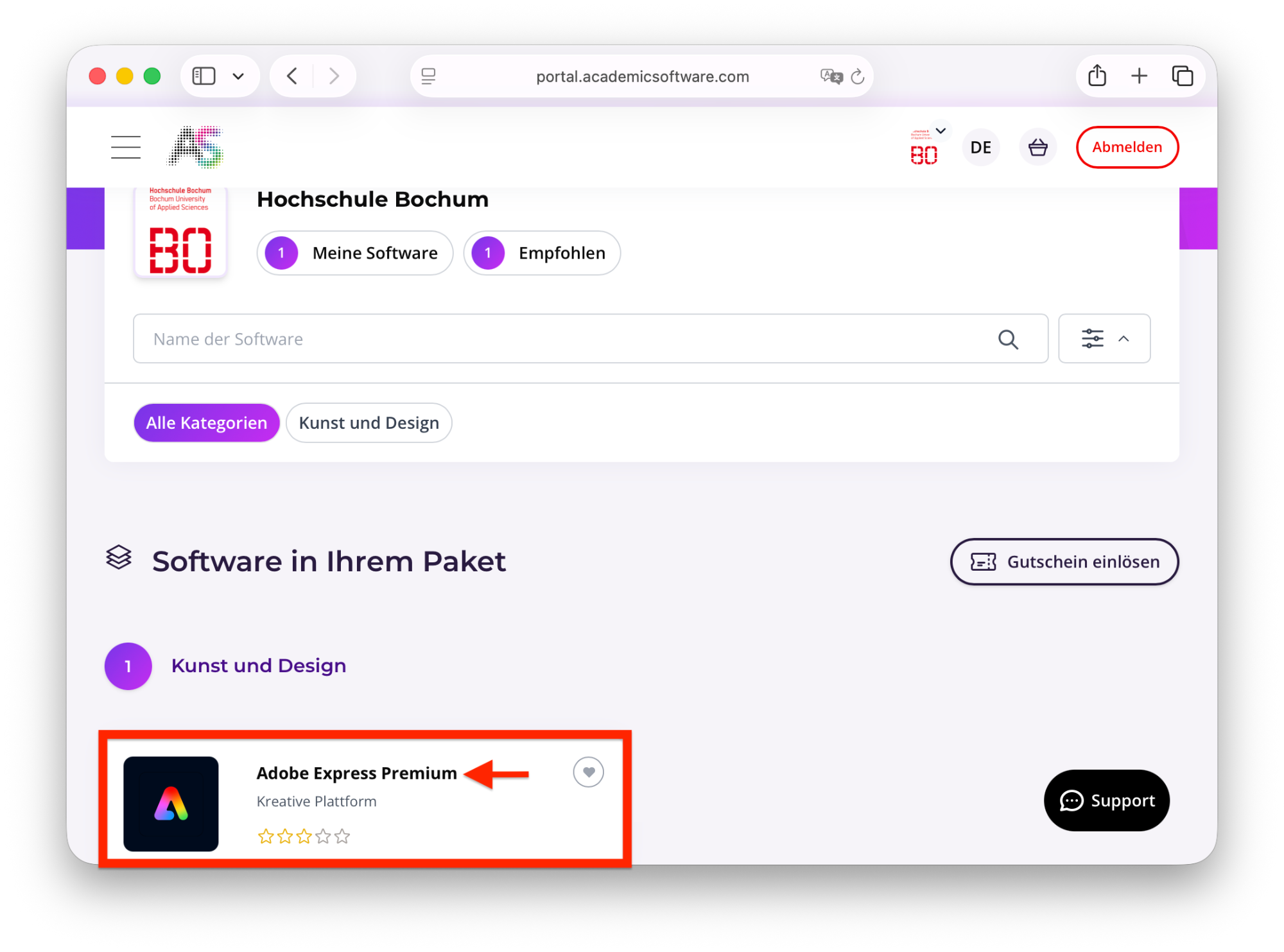
Task: Switch to Meine Software tab
Action: pos(355,253)
